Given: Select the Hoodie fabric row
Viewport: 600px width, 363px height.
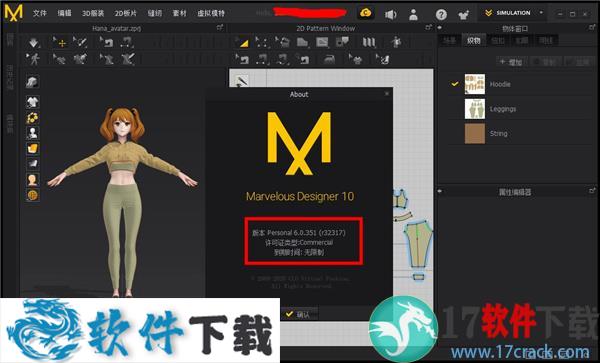Looking at the screenshot, I should [520, 84].
